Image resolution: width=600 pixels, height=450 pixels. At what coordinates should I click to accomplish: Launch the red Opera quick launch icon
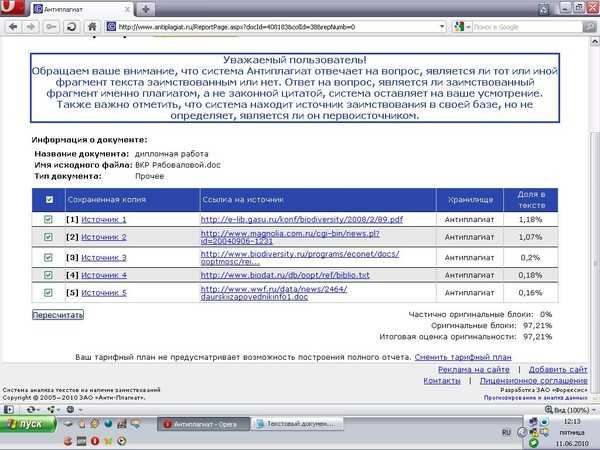[95, 441]
